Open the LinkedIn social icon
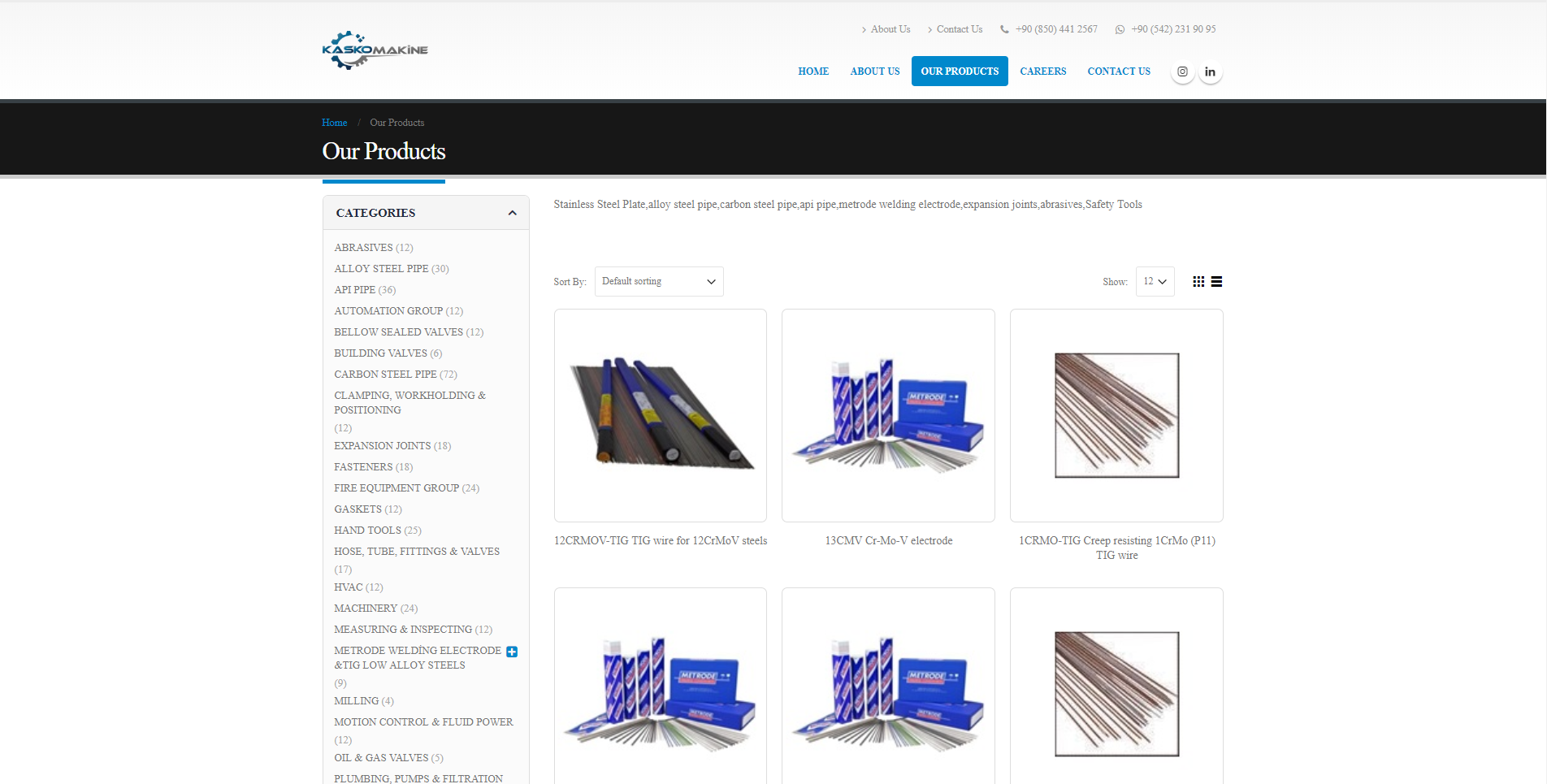The height and width of the screenshot is (784, 1547). tap(1210, 71)
